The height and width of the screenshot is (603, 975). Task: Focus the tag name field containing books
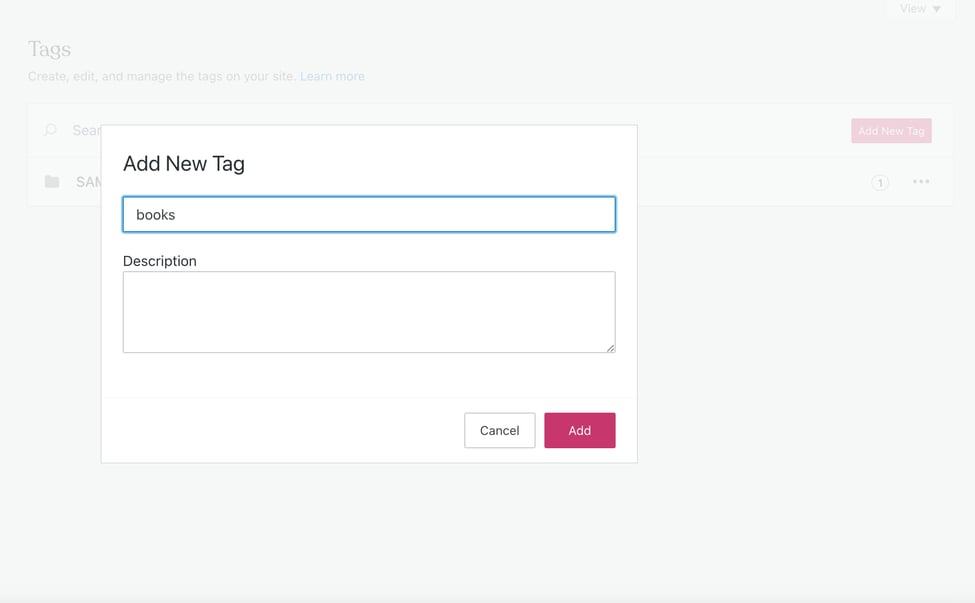[369, 214]
